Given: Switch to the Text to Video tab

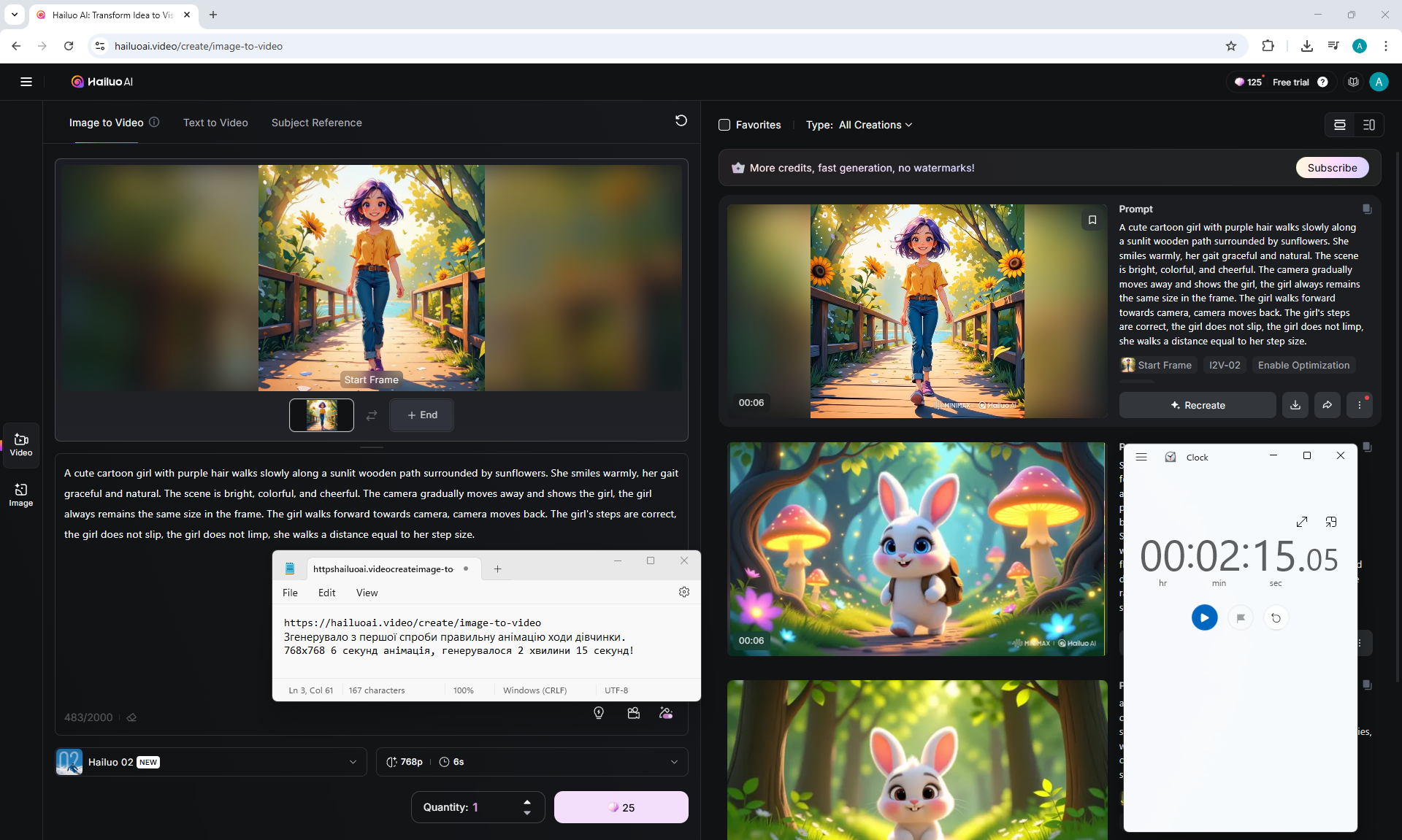Looking at the screenshot, I should pos(215,123).
